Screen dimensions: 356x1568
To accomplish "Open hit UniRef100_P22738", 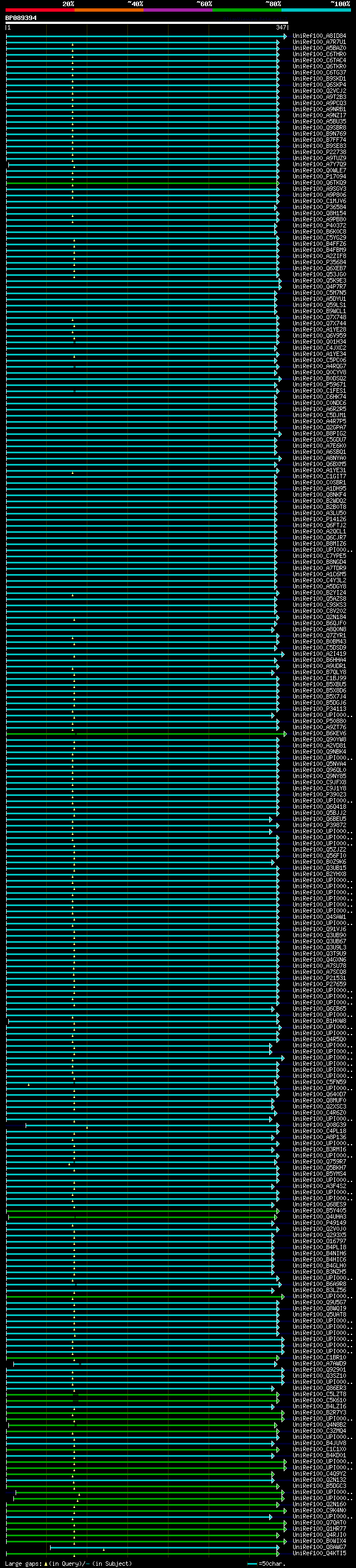I will (x=319, y=152).
